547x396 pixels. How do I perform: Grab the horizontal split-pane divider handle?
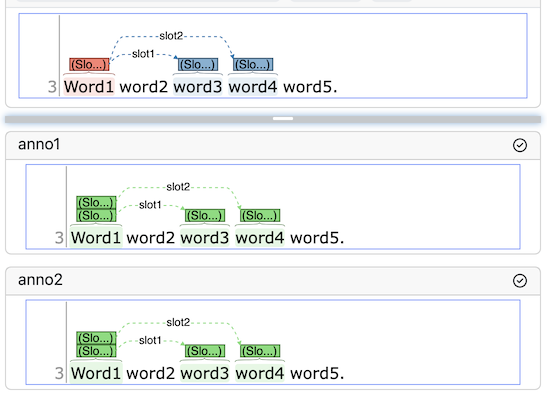point(283,119)
